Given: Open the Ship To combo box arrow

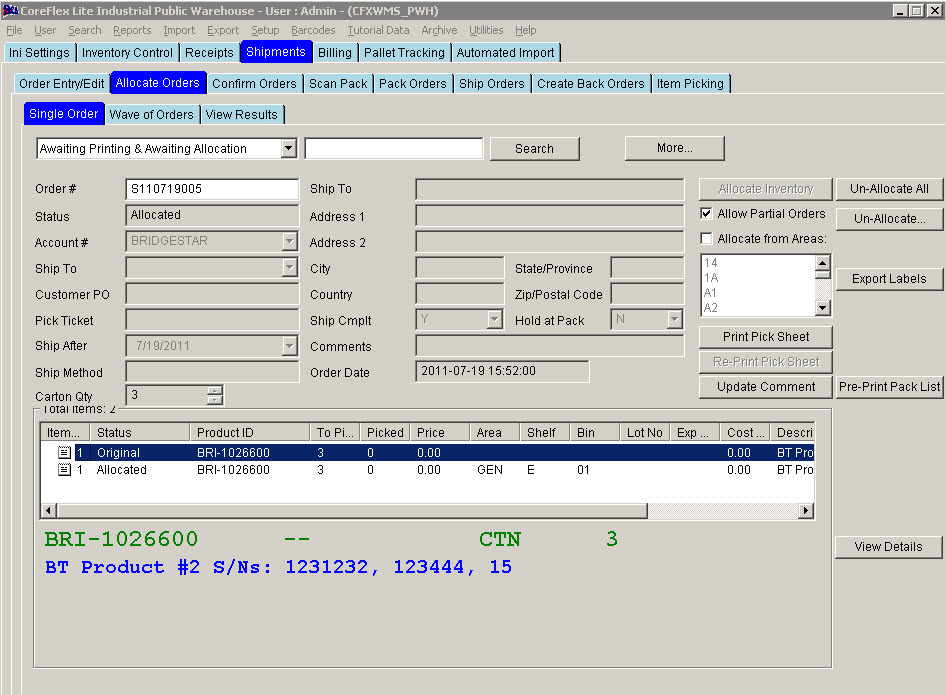Looking at the screenshot, I should pyautogui.click(x=290, y=267).
